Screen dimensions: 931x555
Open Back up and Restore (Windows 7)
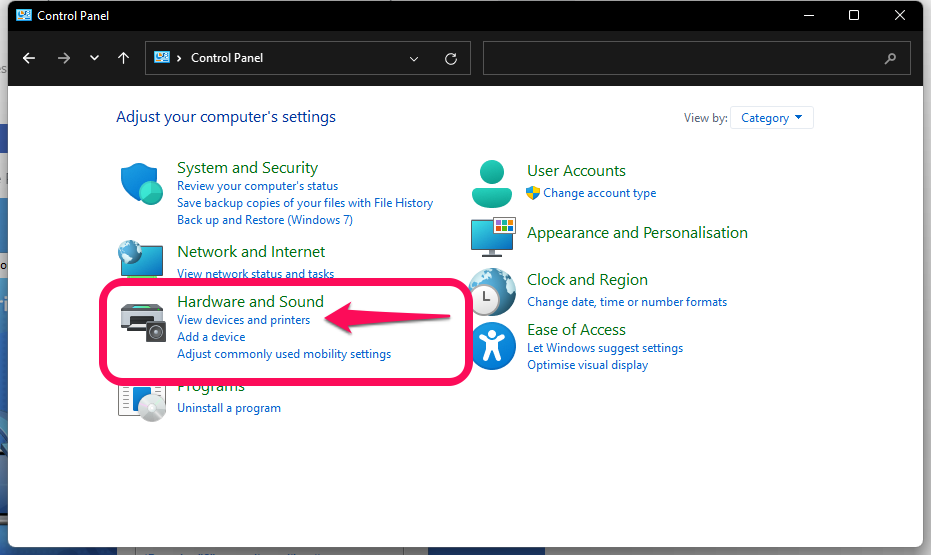(265, 220)
